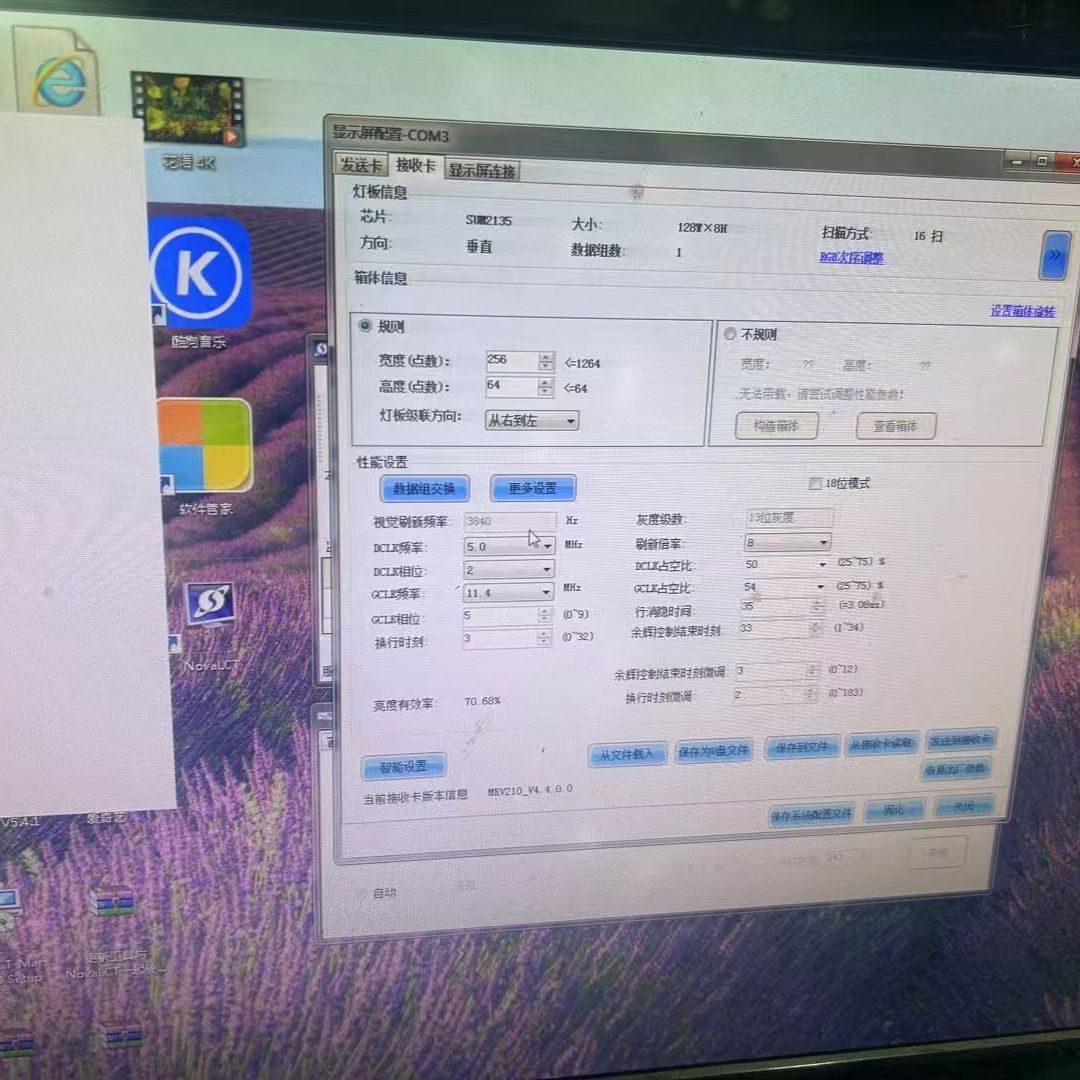Click the 数据组交换 button

(x=424, y=488)
